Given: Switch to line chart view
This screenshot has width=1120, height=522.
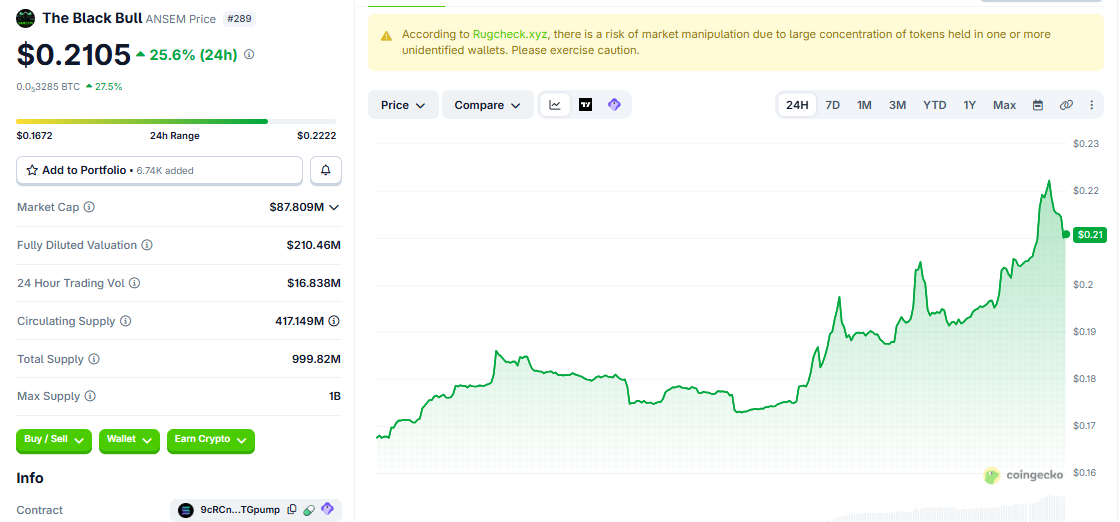Looking at the screenshot, I should tap(555, 105).
